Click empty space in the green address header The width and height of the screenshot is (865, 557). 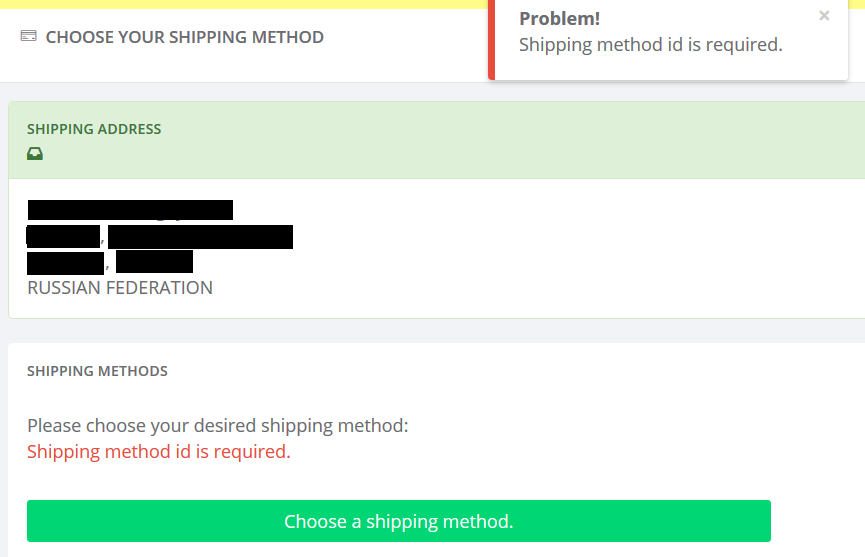[500, 140]
